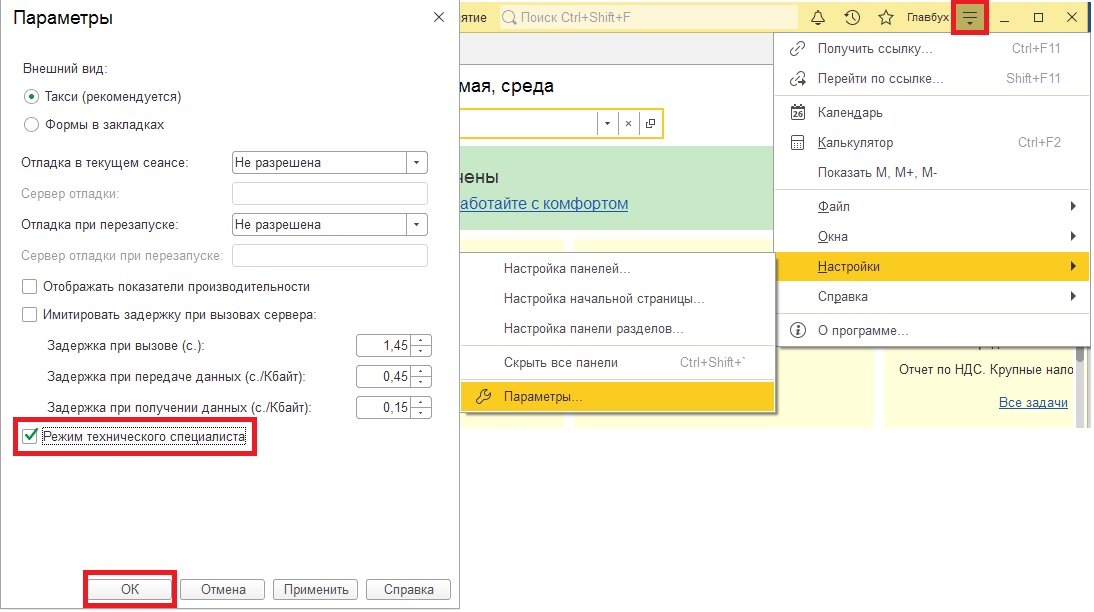Viewport: 1094px width, 612px height.
Task: Click the search field Поиск Ctrl+Shift+F
Action: [650, 18]
